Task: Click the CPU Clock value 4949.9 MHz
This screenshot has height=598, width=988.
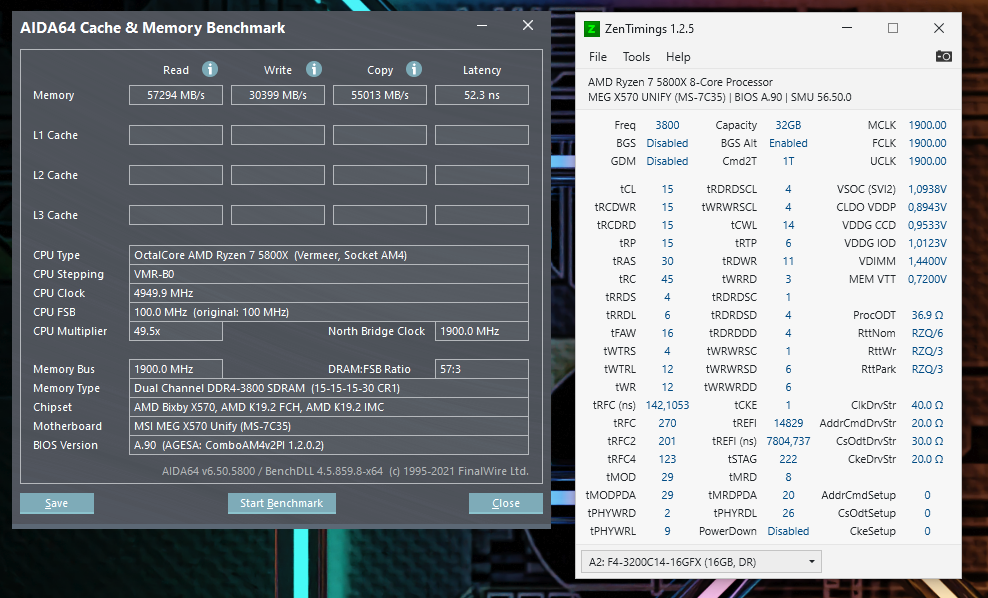Action: [329, 293]
